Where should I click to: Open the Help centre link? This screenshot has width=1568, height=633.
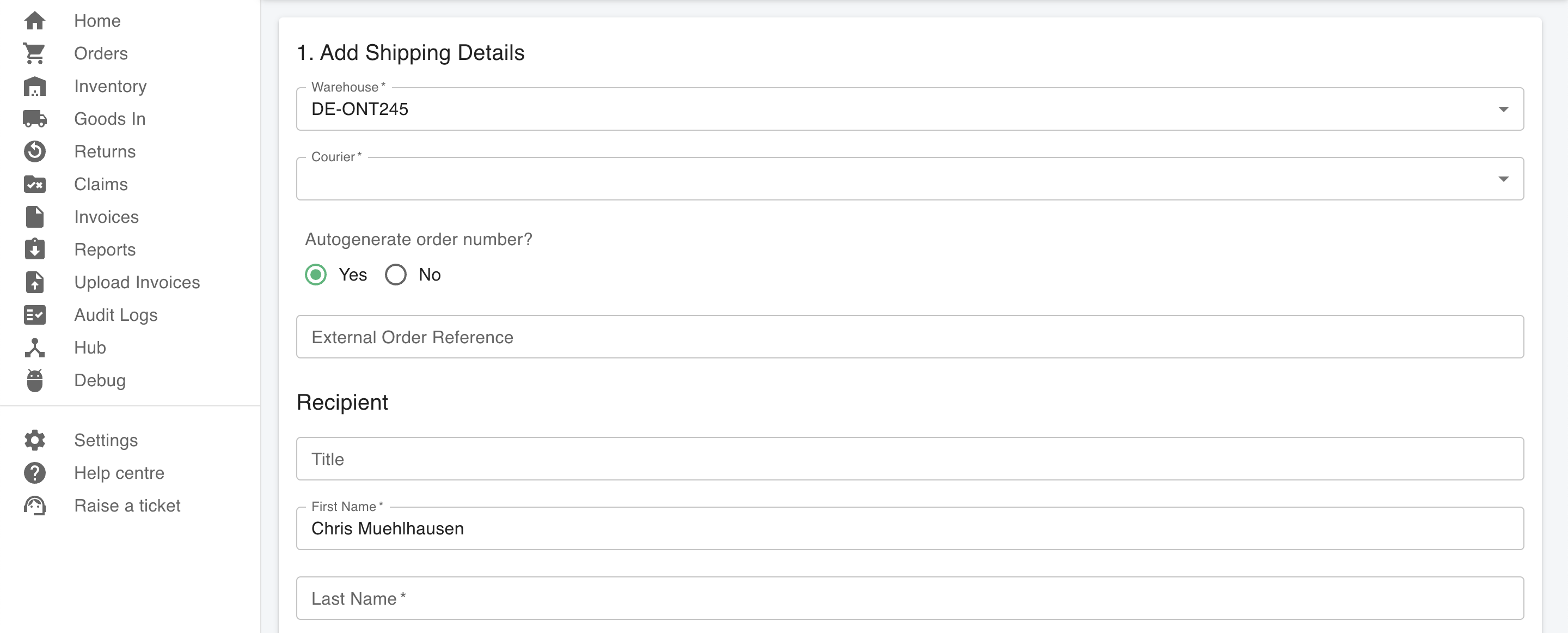pyautogui.click(x=119, y=473)
